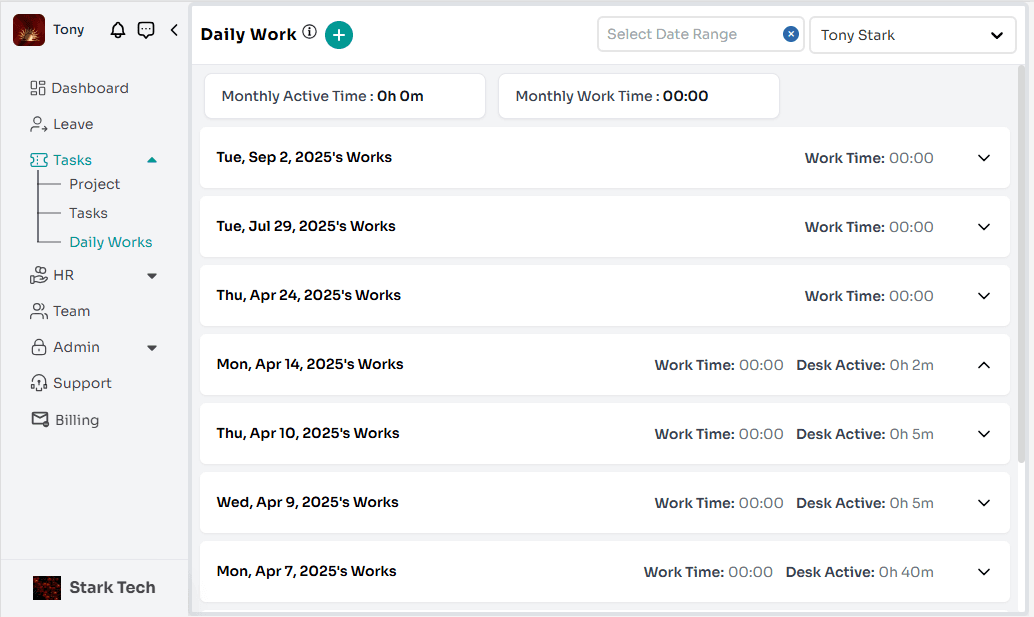The image size is (1034, 617).
Task: Open messages using the chat icon
Action: point(146,30)
